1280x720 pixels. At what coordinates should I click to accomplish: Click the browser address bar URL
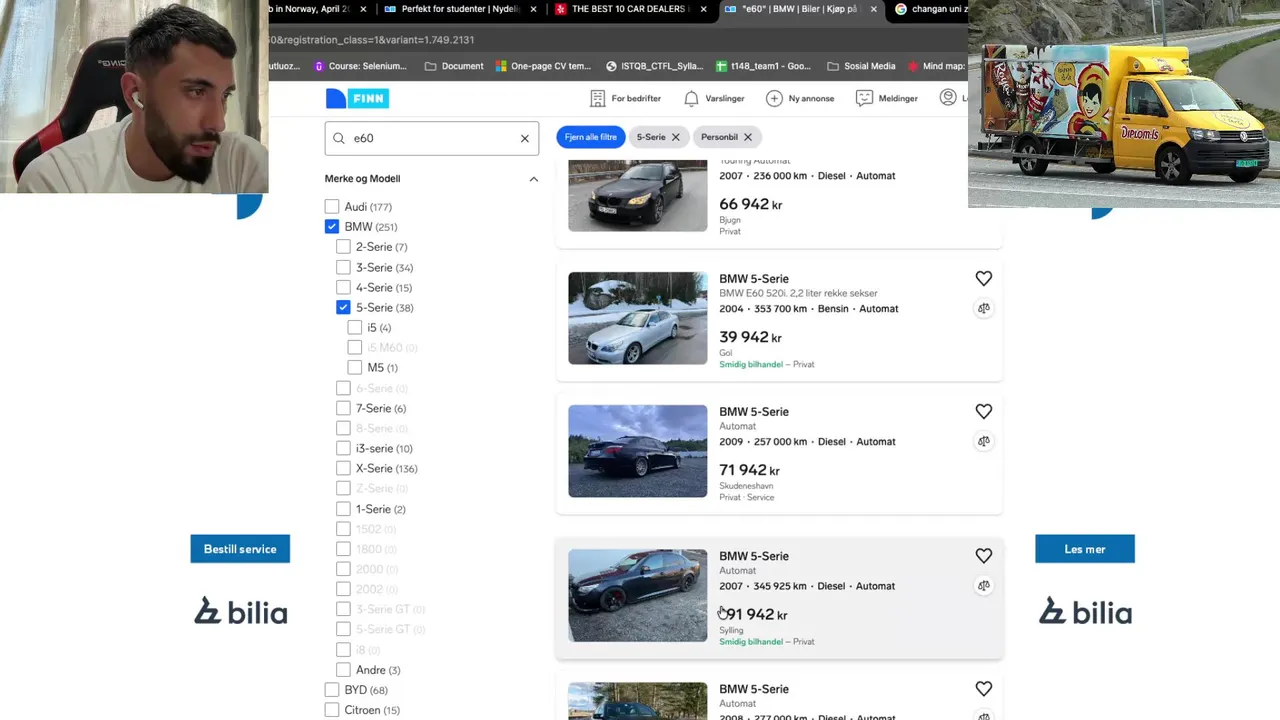click(371, 39)
